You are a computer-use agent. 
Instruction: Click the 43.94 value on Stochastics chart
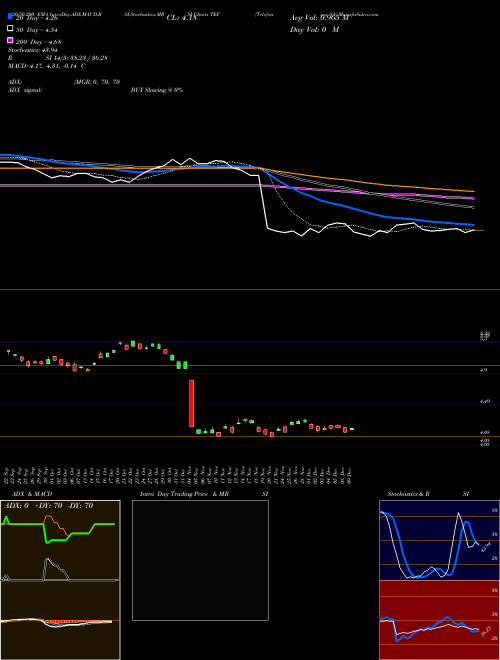pos(484,547)
